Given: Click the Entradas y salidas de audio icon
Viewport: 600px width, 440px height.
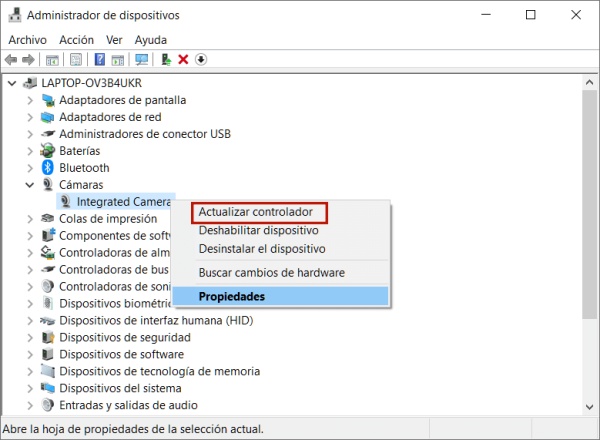Looking at the screenshot, I should click(x=47, y=405).
